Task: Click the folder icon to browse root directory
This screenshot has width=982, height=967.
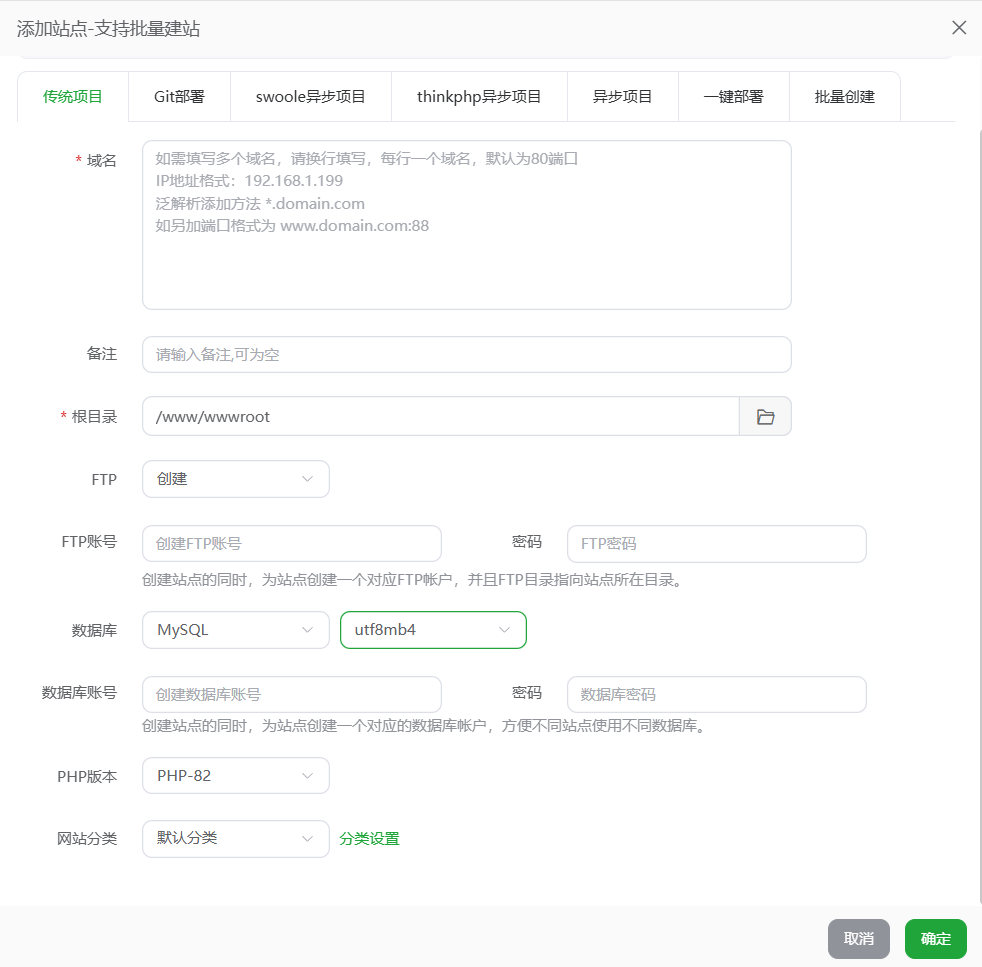Action: 765,417
